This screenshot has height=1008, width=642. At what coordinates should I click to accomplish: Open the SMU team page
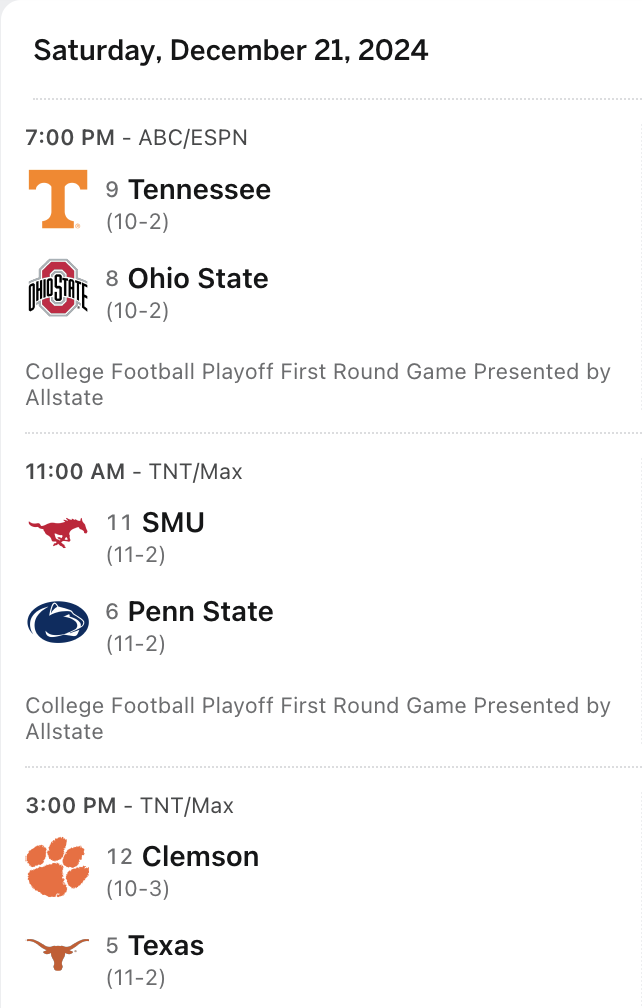pyautogui.click(x=173, y=522)
